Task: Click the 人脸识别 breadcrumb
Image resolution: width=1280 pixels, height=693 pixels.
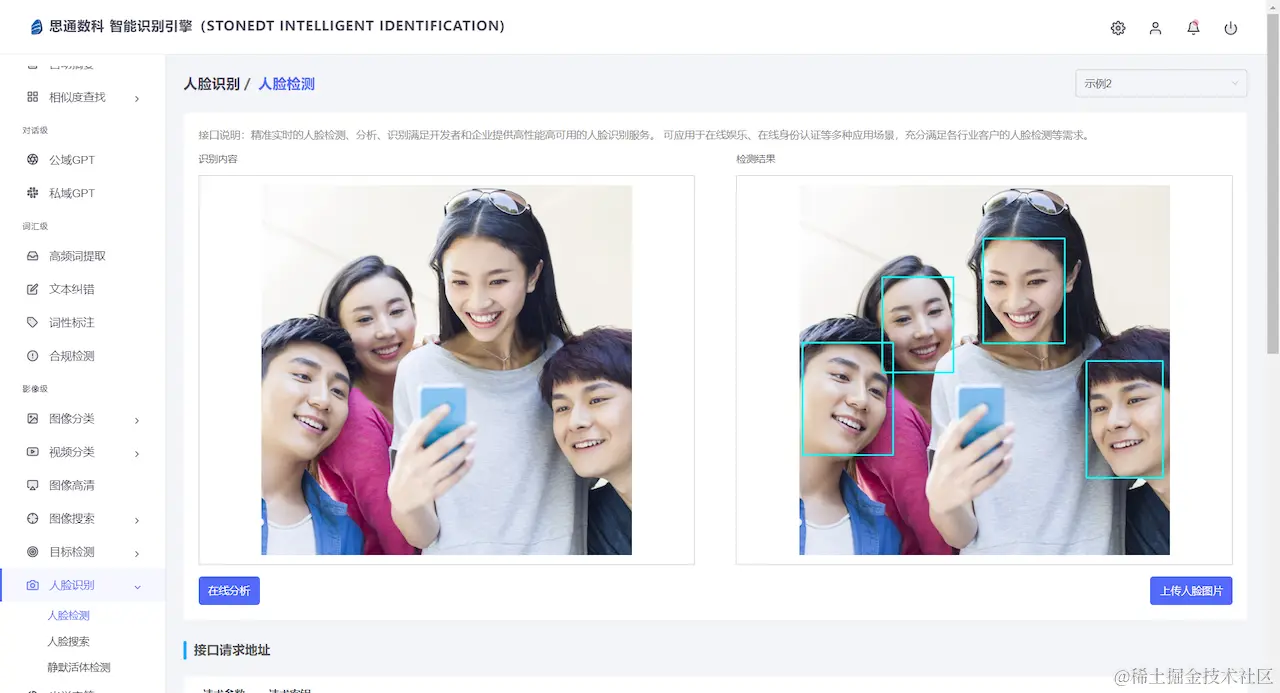Action: tap(211, 84)
